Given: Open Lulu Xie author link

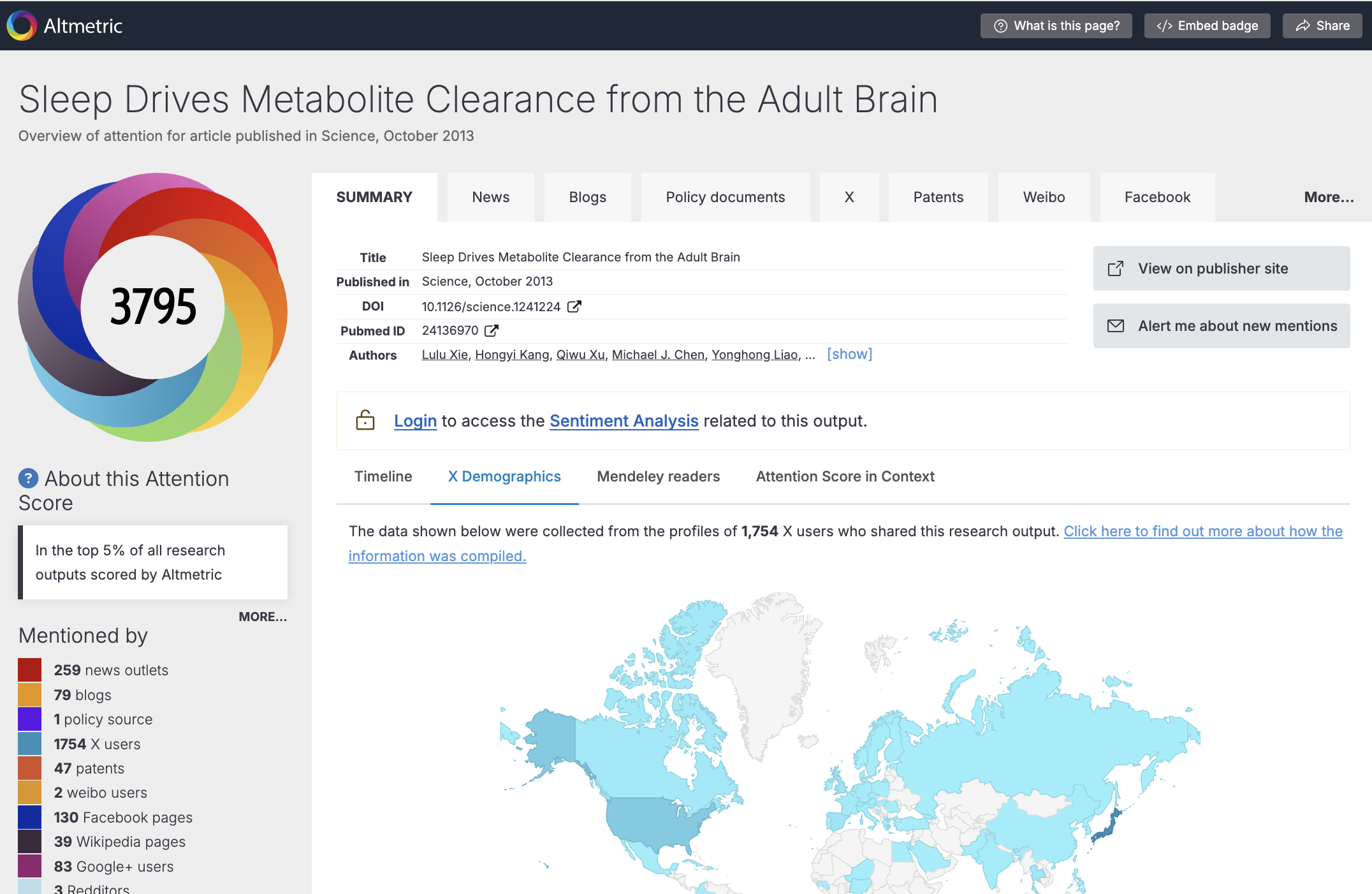Looking at the screenshot, I should [444, 355].
